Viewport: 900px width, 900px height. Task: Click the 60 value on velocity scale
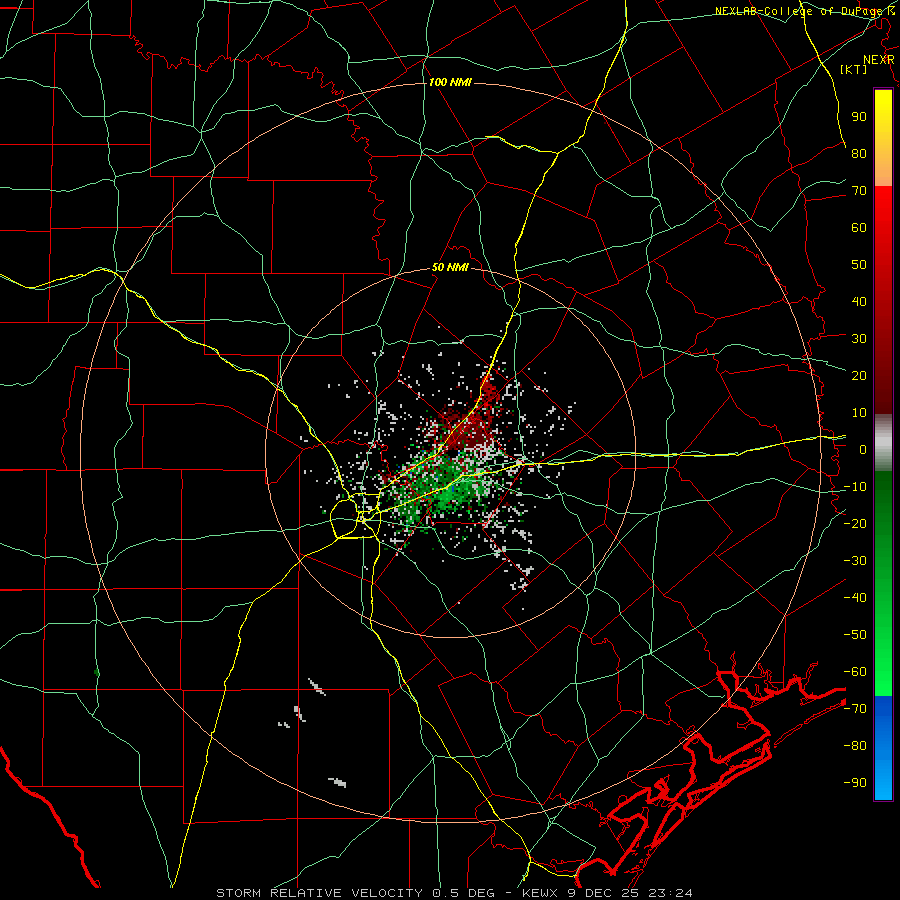pyautogui.click(x=859, y=227)
